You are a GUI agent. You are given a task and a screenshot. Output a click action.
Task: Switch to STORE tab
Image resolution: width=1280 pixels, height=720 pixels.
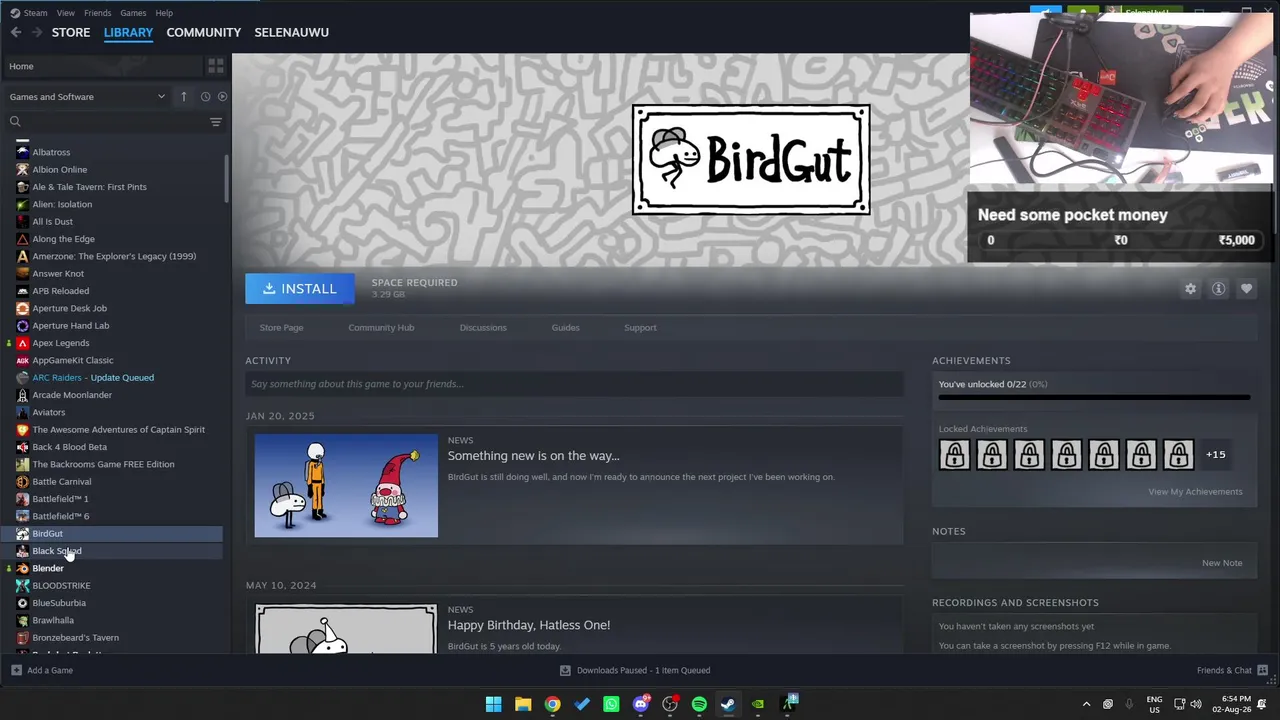coord(71,32)
